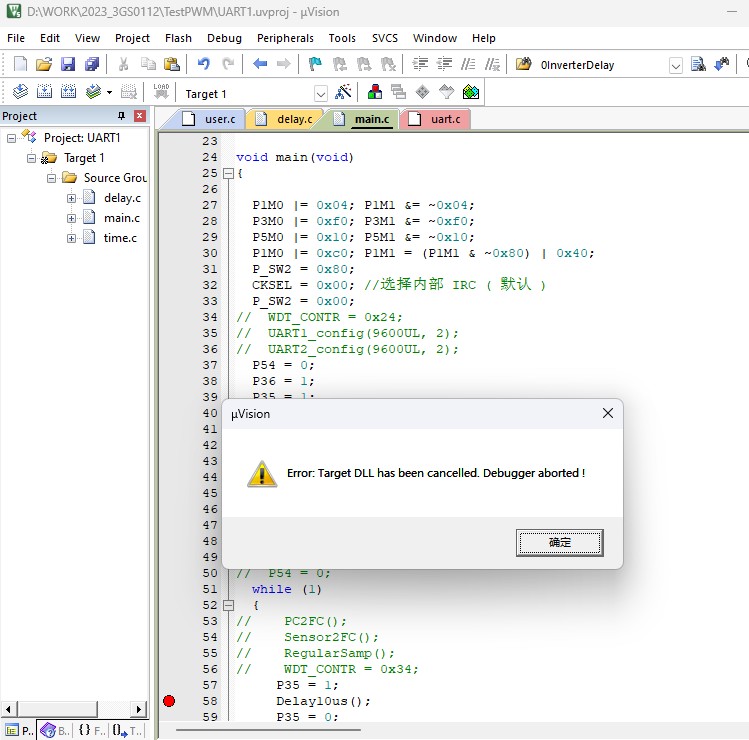Image resolution: width=749 pixels, height=740 pixels.
Task: Collapse the Target 1 tree node
Action: coord(32,158)
